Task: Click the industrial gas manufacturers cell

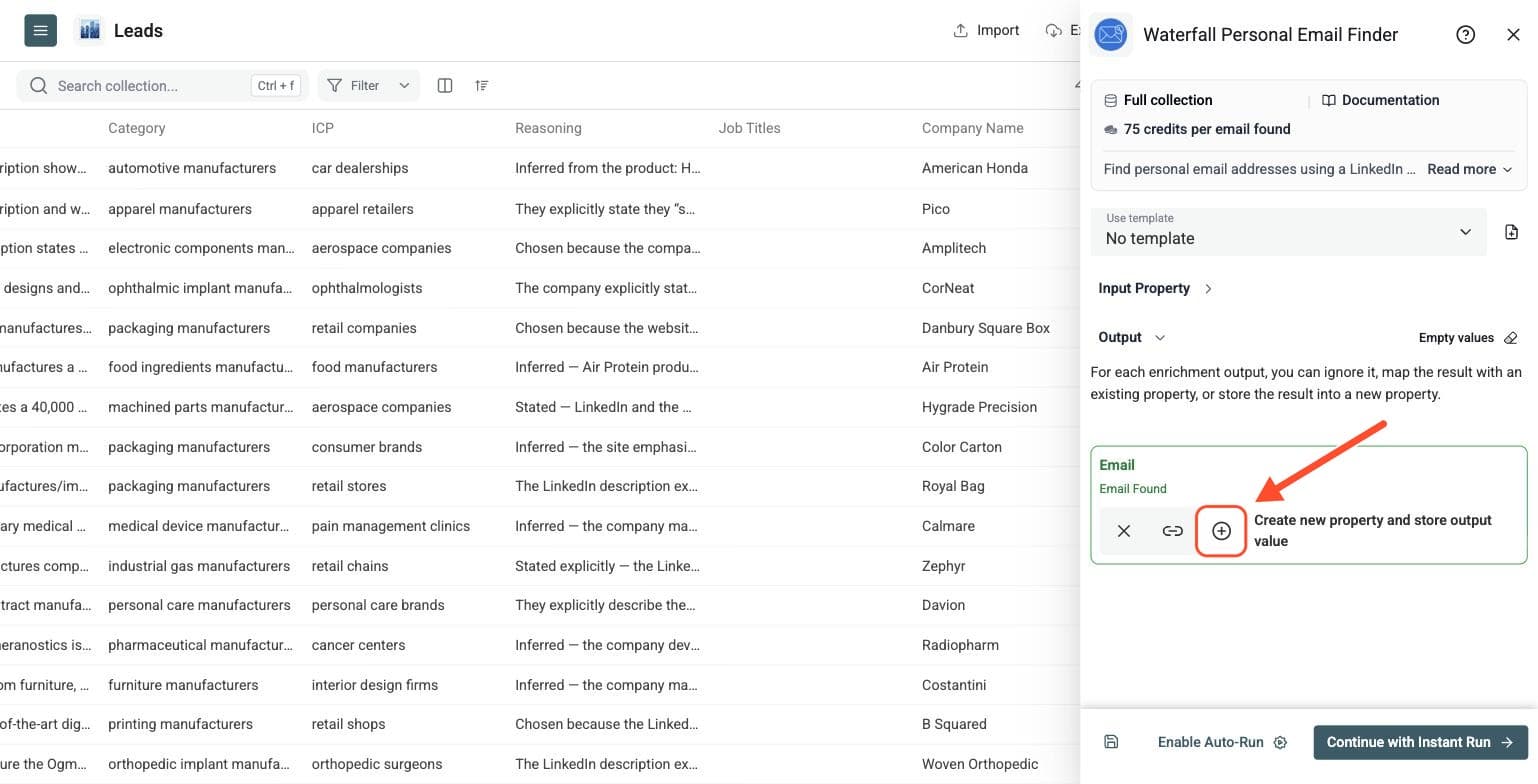Action: [x=199, y=566]
